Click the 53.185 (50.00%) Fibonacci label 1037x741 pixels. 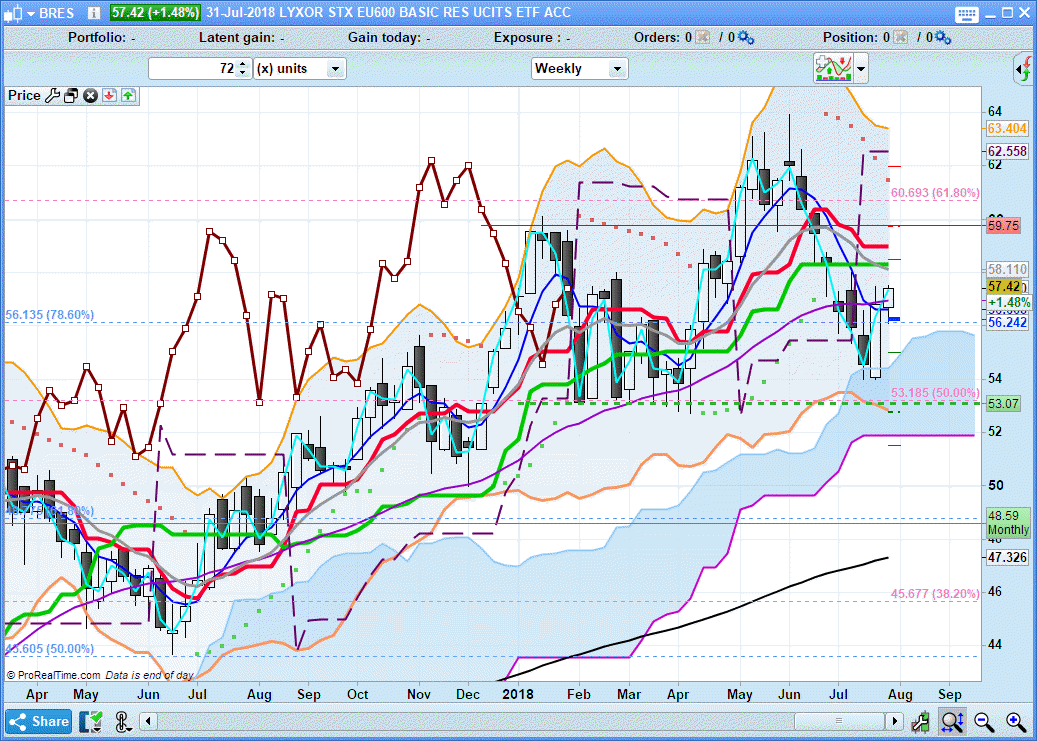point(935,392)
